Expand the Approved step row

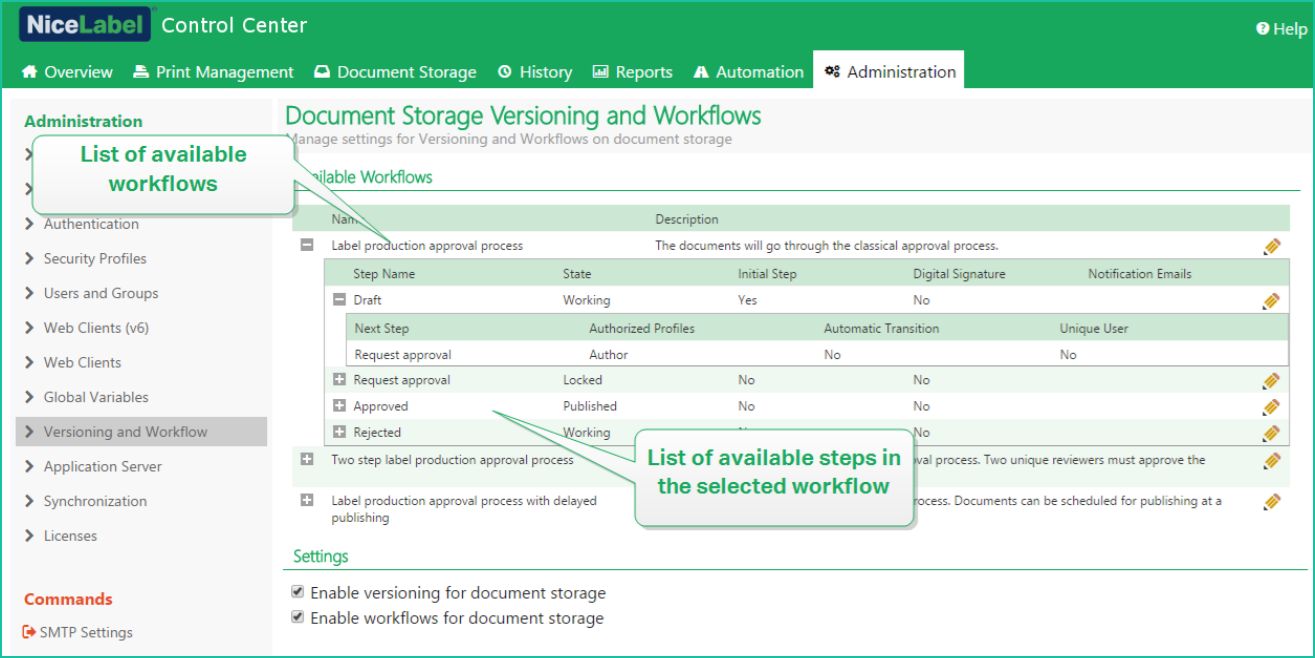(339, 406)
